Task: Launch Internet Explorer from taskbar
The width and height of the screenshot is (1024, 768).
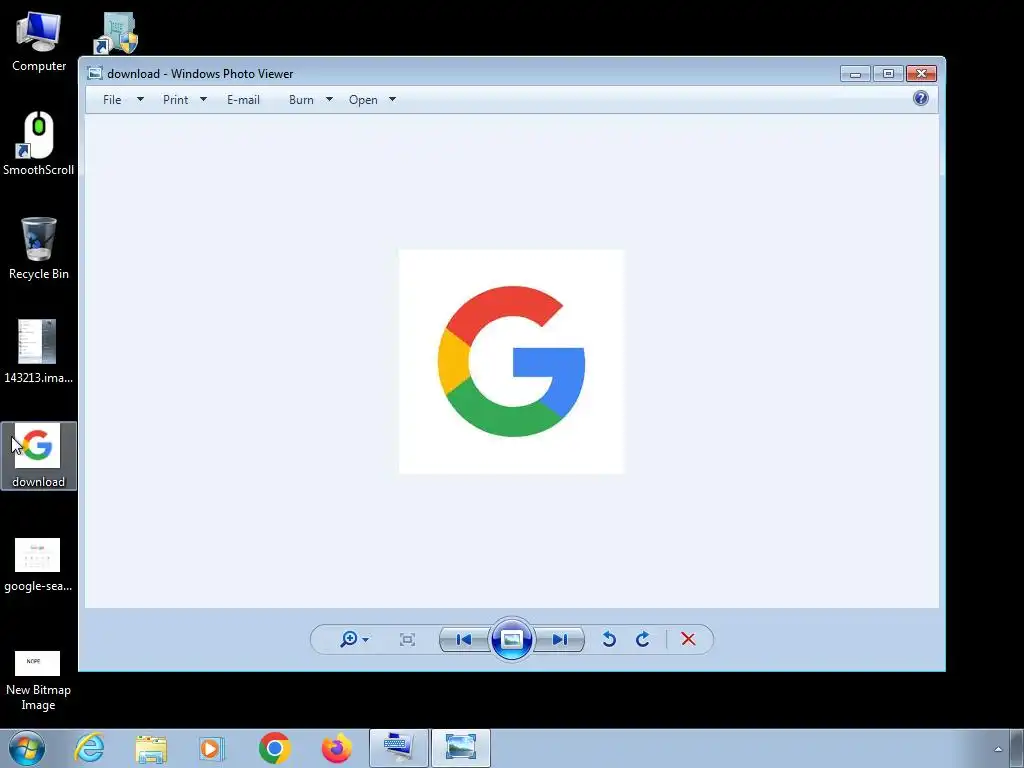Action: click(89, 748)
